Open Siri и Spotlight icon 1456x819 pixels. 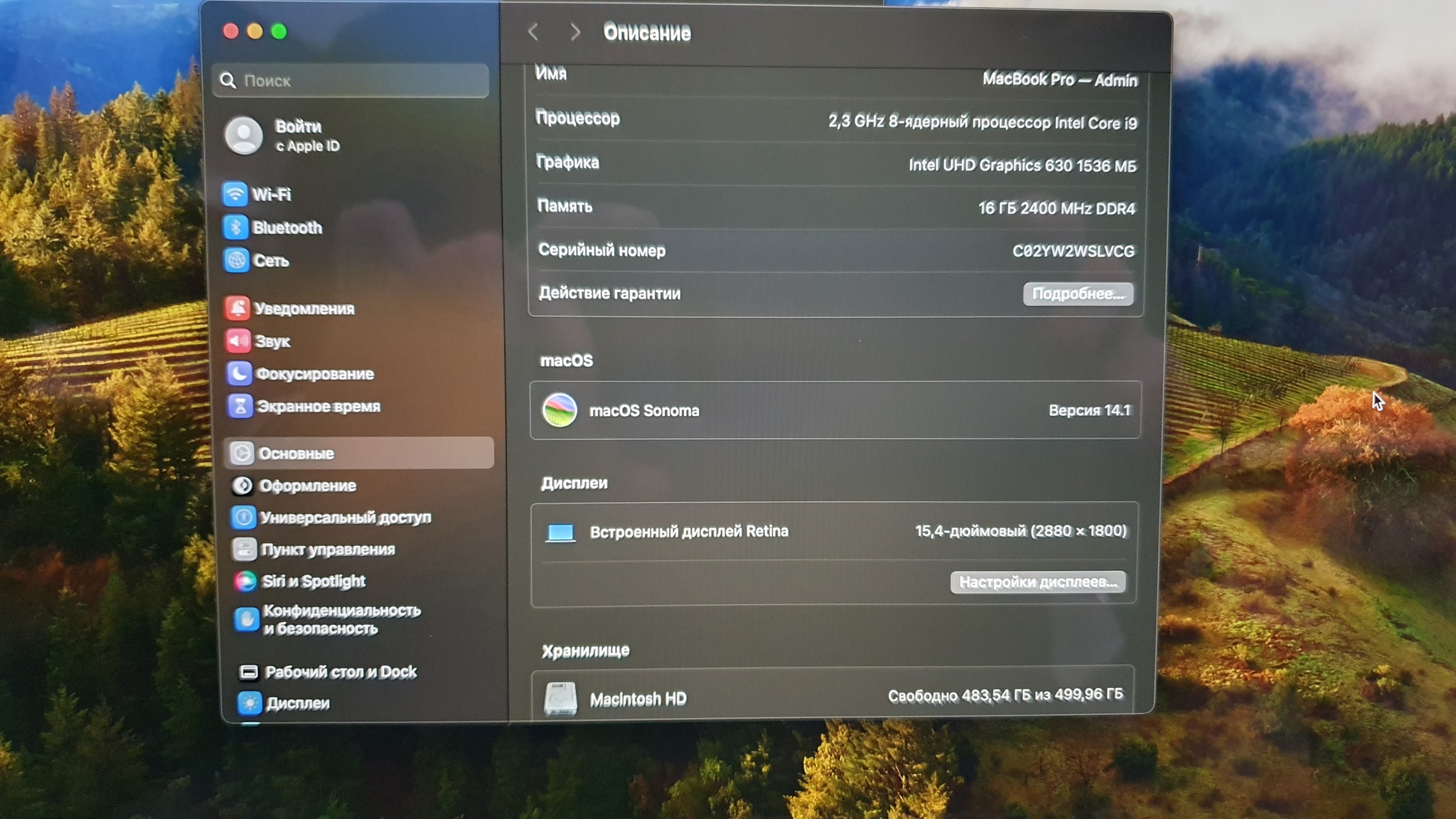pos(245,582)
